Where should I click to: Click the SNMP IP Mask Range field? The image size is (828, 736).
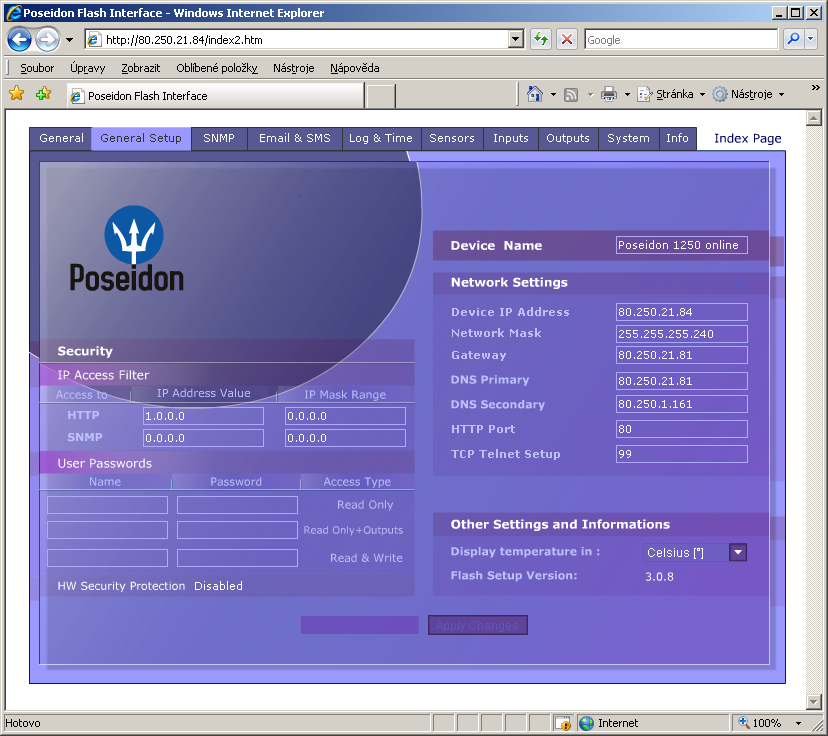coord(345,438)
